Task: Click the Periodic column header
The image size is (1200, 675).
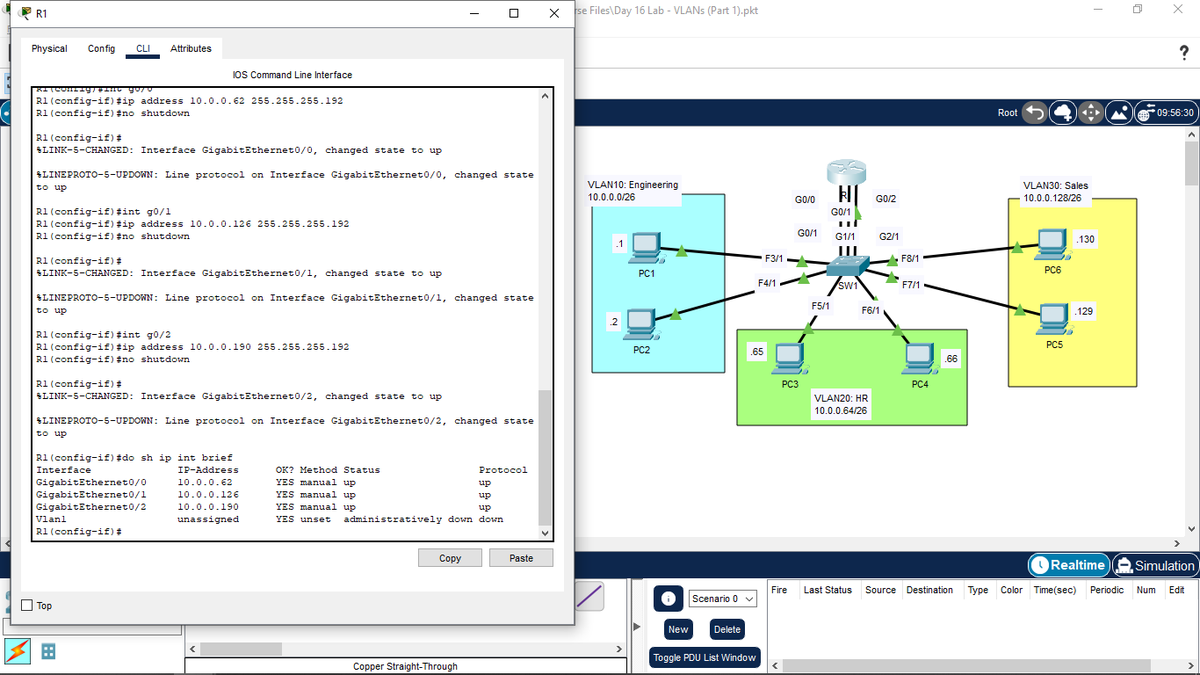Action: 1106,590
